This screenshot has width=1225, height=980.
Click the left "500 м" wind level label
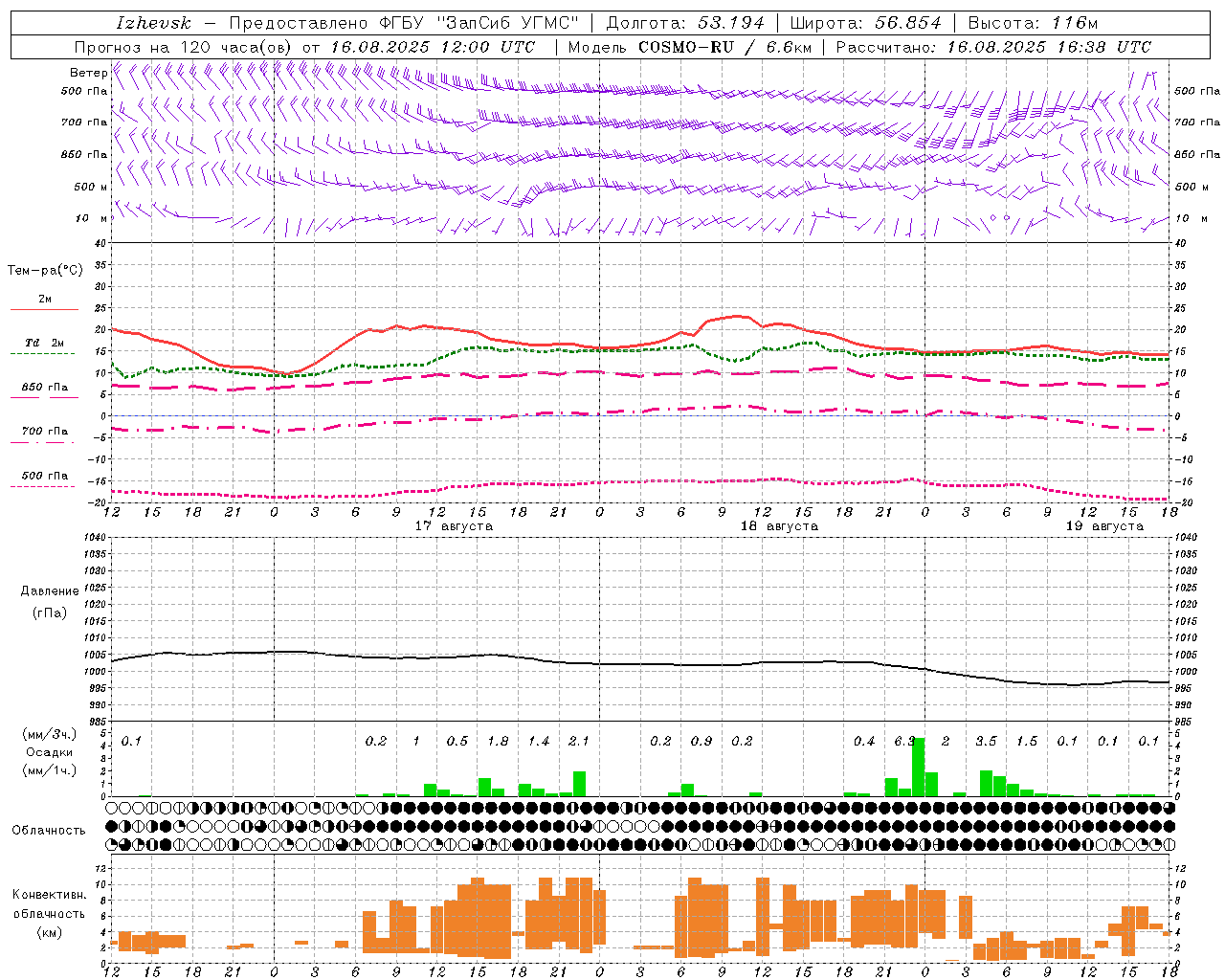[x=92, y=187]
